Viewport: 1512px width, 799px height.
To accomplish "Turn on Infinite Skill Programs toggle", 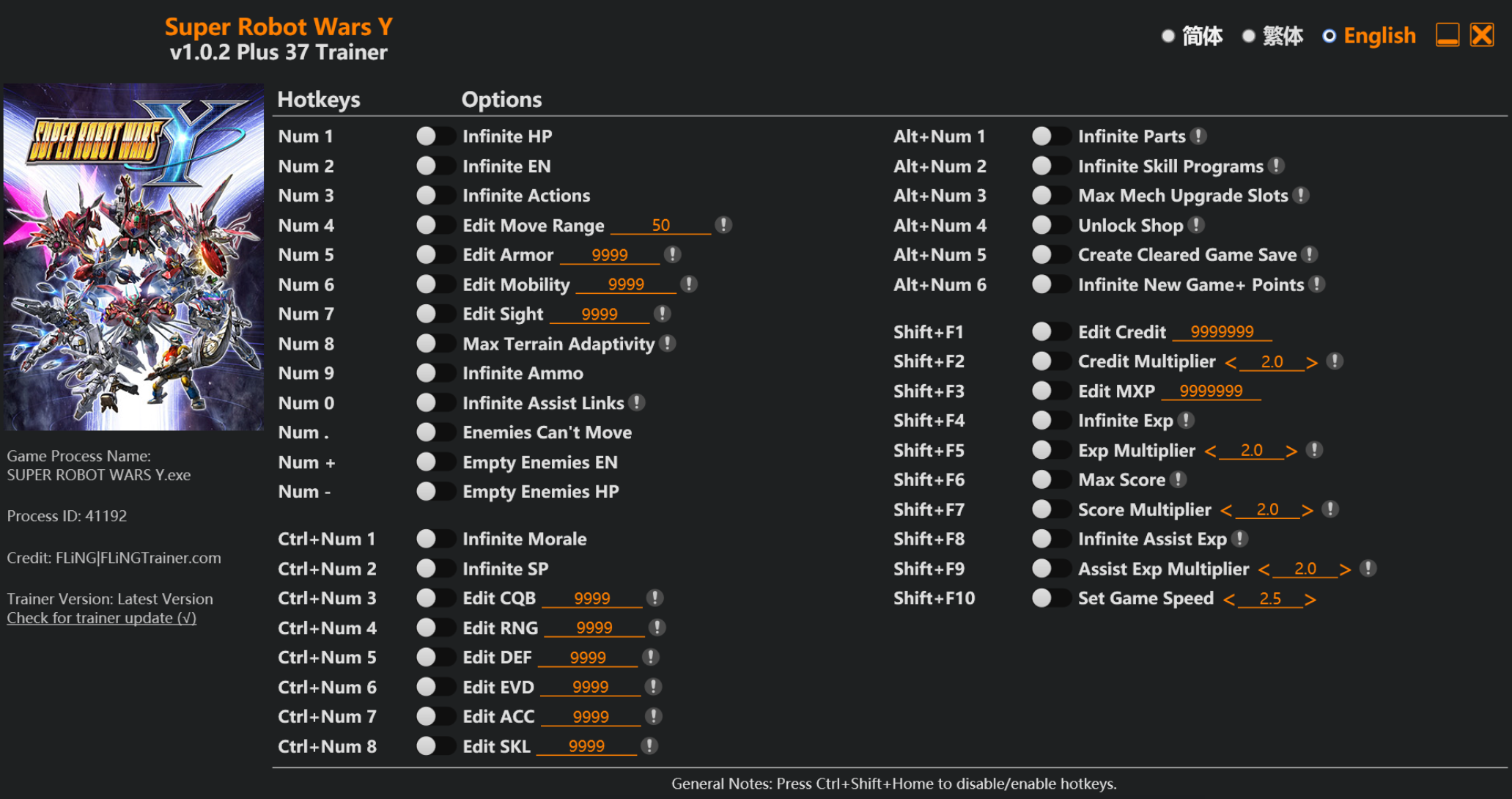I will coord(1051,166).
